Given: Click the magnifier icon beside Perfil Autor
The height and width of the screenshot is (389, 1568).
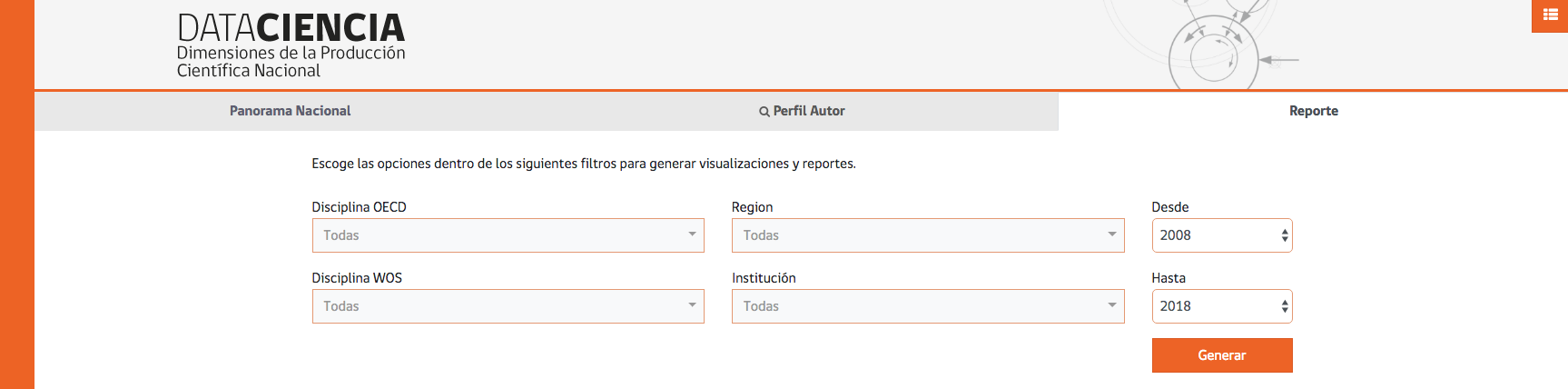Looking at the screenshot, I should 764,112.
